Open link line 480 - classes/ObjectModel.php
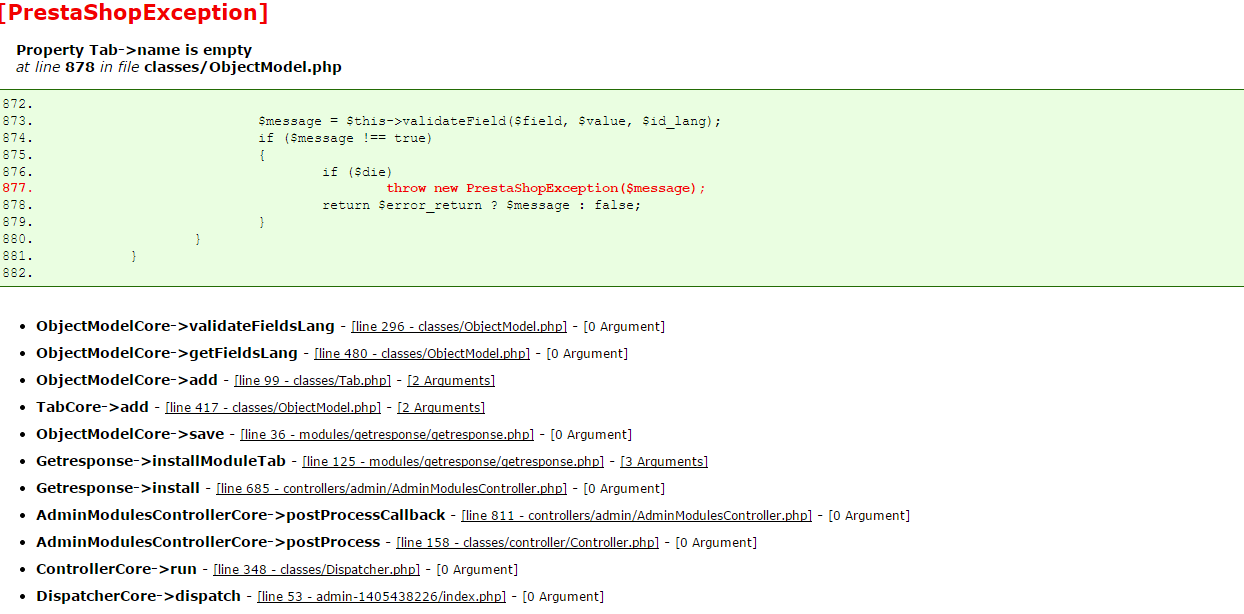 [x=422, y=354]
